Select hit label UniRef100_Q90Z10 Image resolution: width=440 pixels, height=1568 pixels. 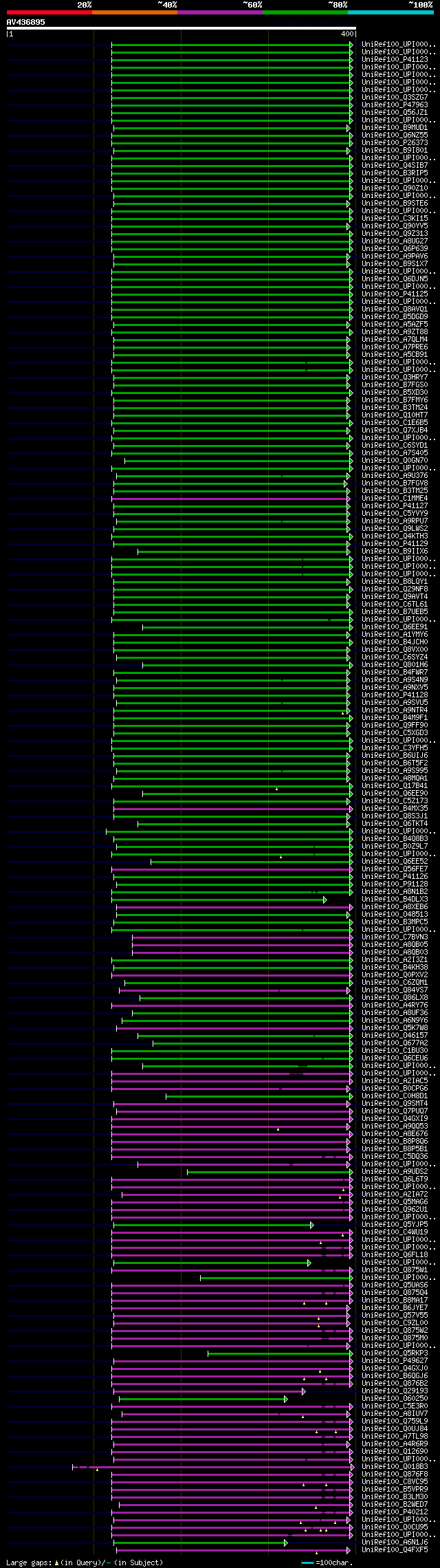pyautogui.click(x=395, y=188)
